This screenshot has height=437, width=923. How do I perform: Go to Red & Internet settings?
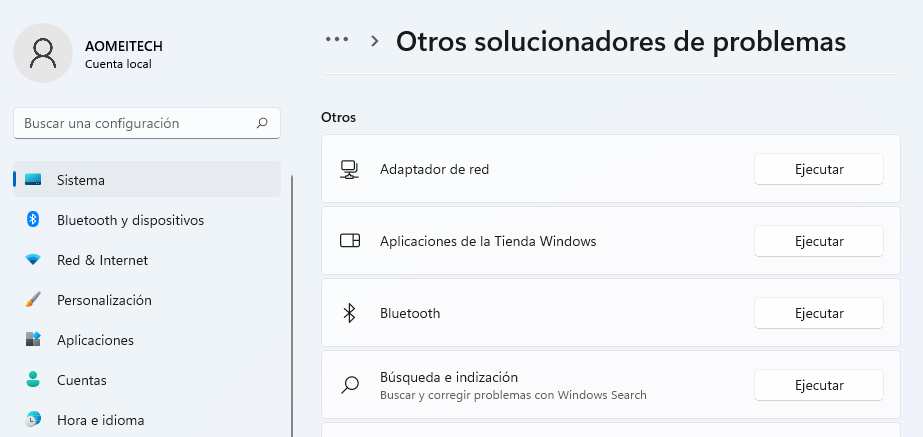click(x=102, y=260)
